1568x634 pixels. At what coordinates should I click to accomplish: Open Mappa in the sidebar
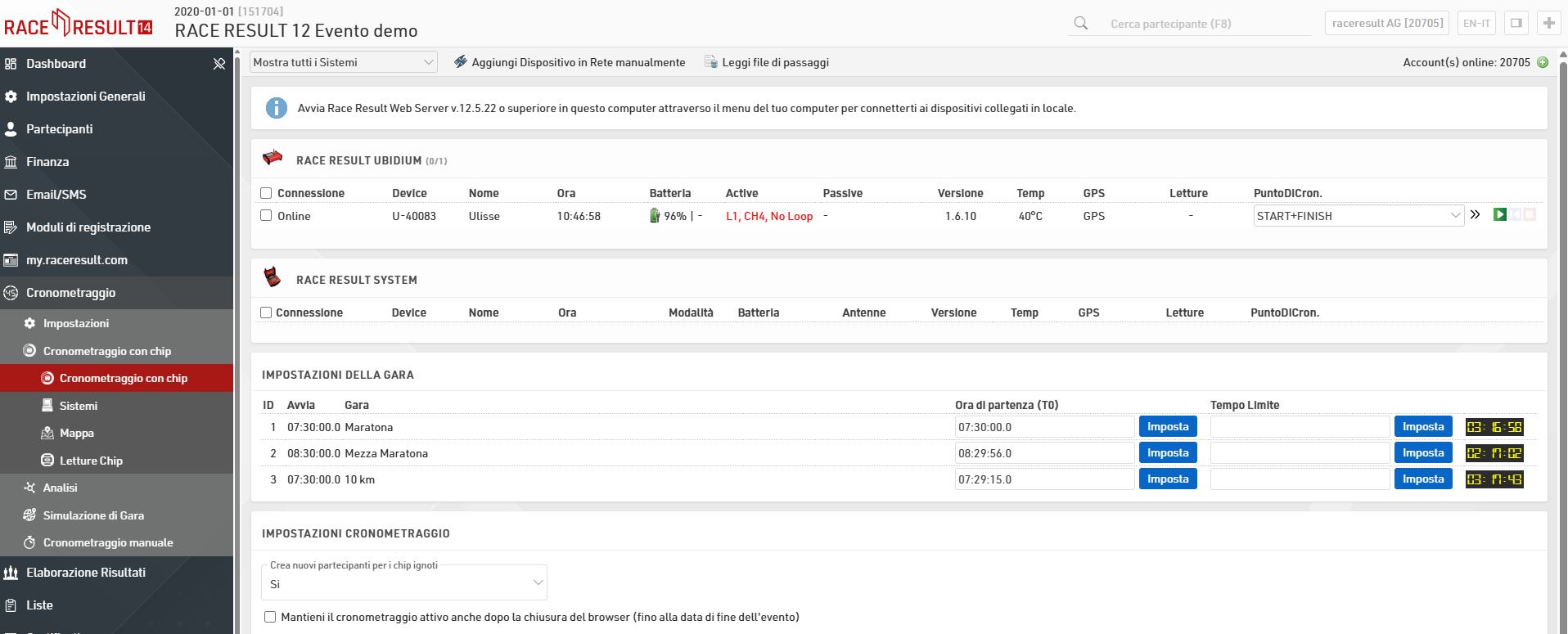[76, 433]
